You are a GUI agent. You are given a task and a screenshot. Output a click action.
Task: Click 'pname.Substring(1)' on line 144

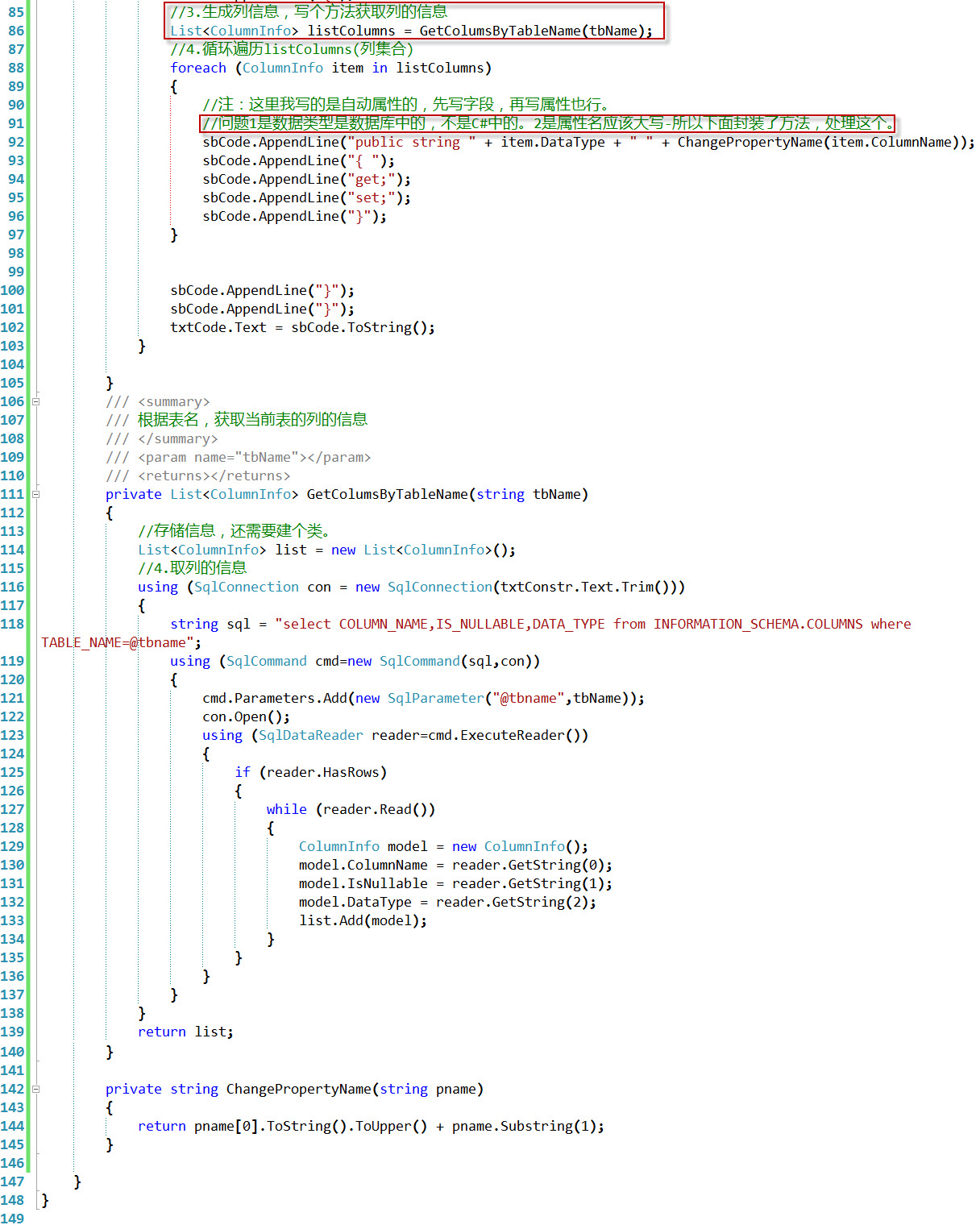[x=525, y=1126]
